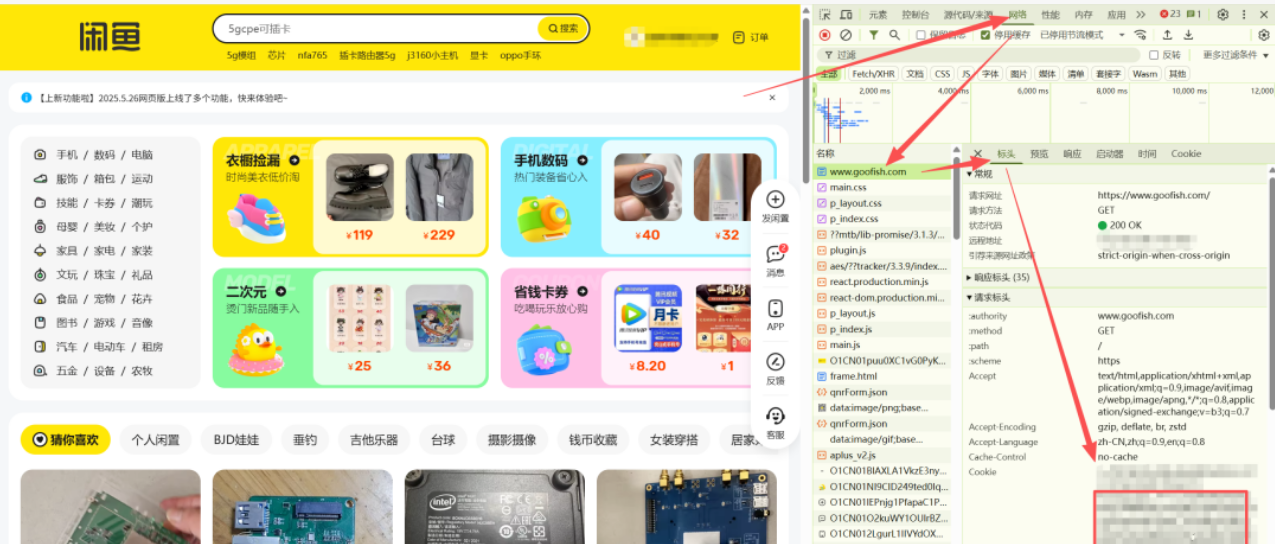This screenshot has width=1275, height=544.
Task: Select the DevTools inspect element picker icon
Action: tap(825, 15)
